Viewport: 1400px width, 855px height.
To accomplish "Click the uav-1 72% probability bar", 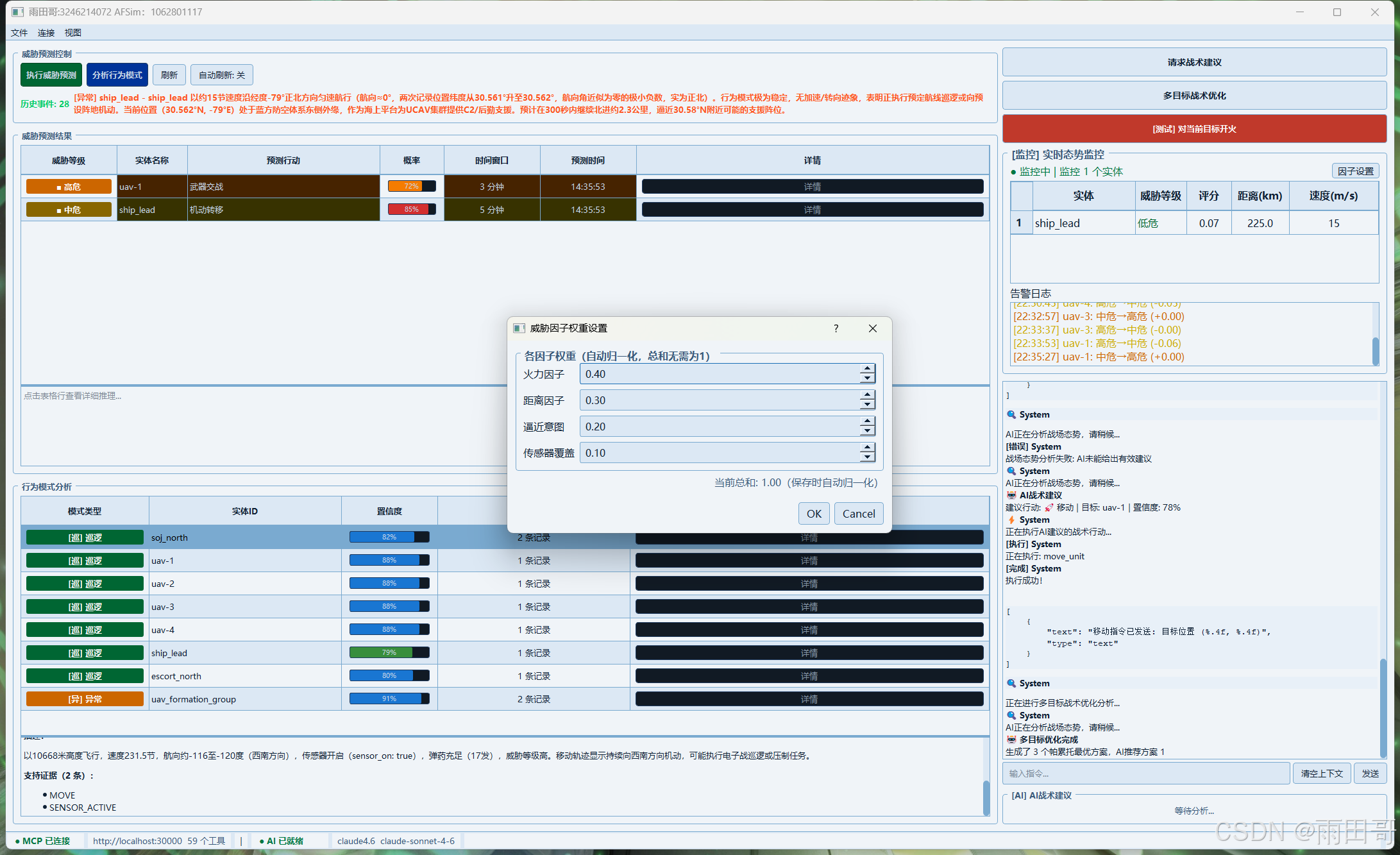I will click(412, 187).
